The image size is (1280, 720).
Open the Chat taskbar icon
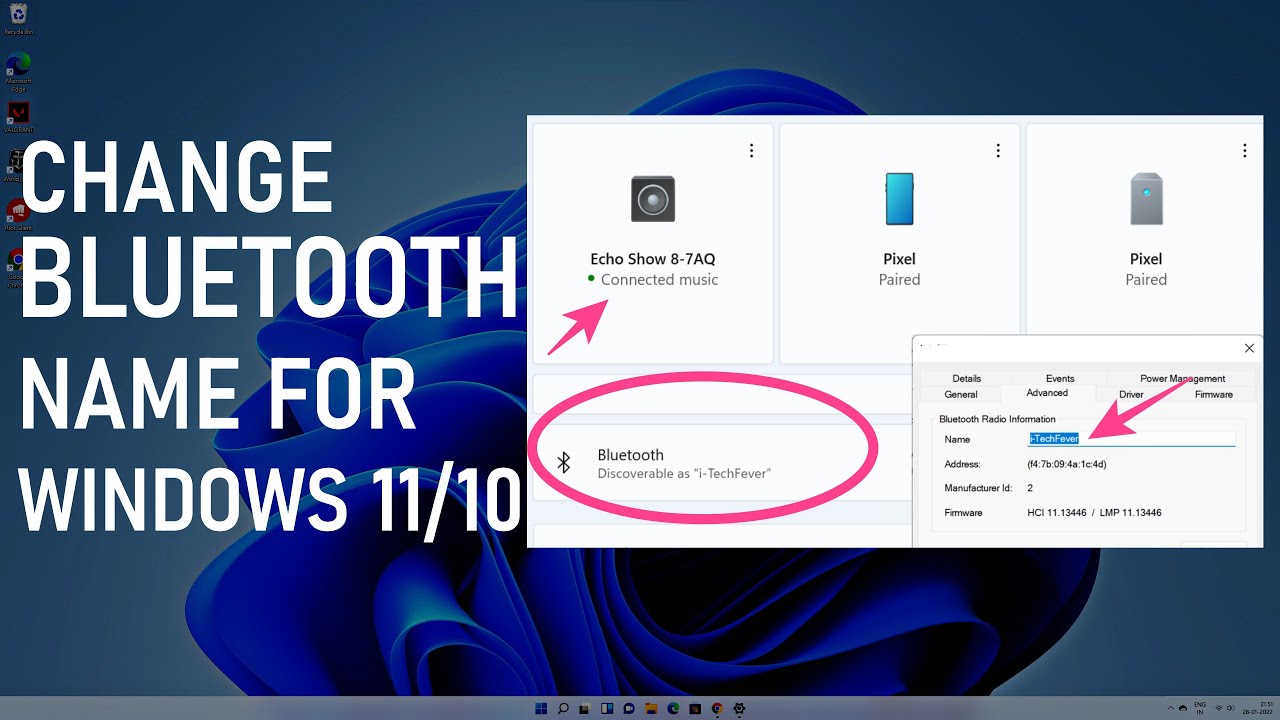coord(629,708)
